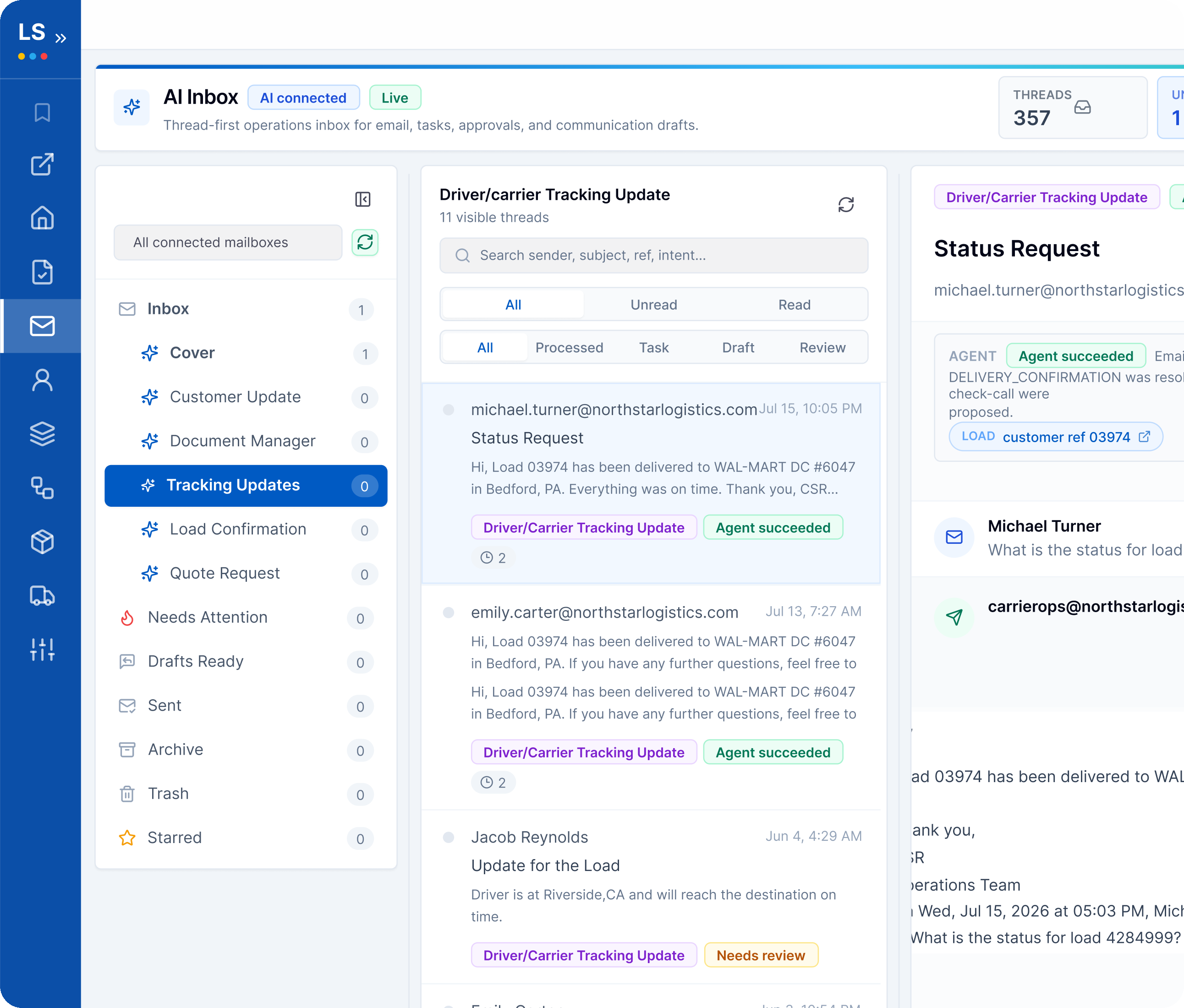Click Driver/Carrier Tracking Update tag in detail panel

pos(1046,197)
